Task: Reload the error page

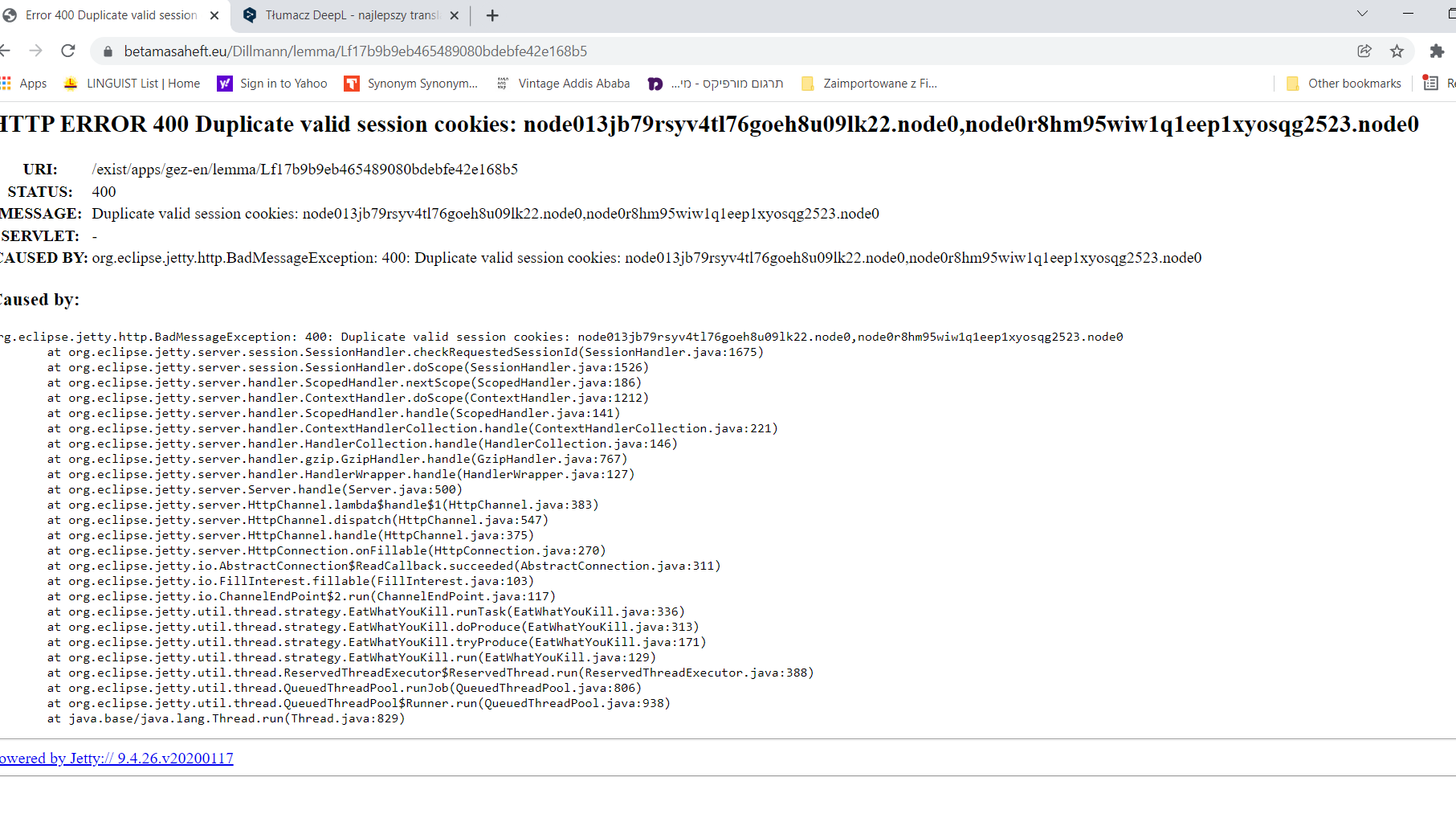Action: coord(68,51)
